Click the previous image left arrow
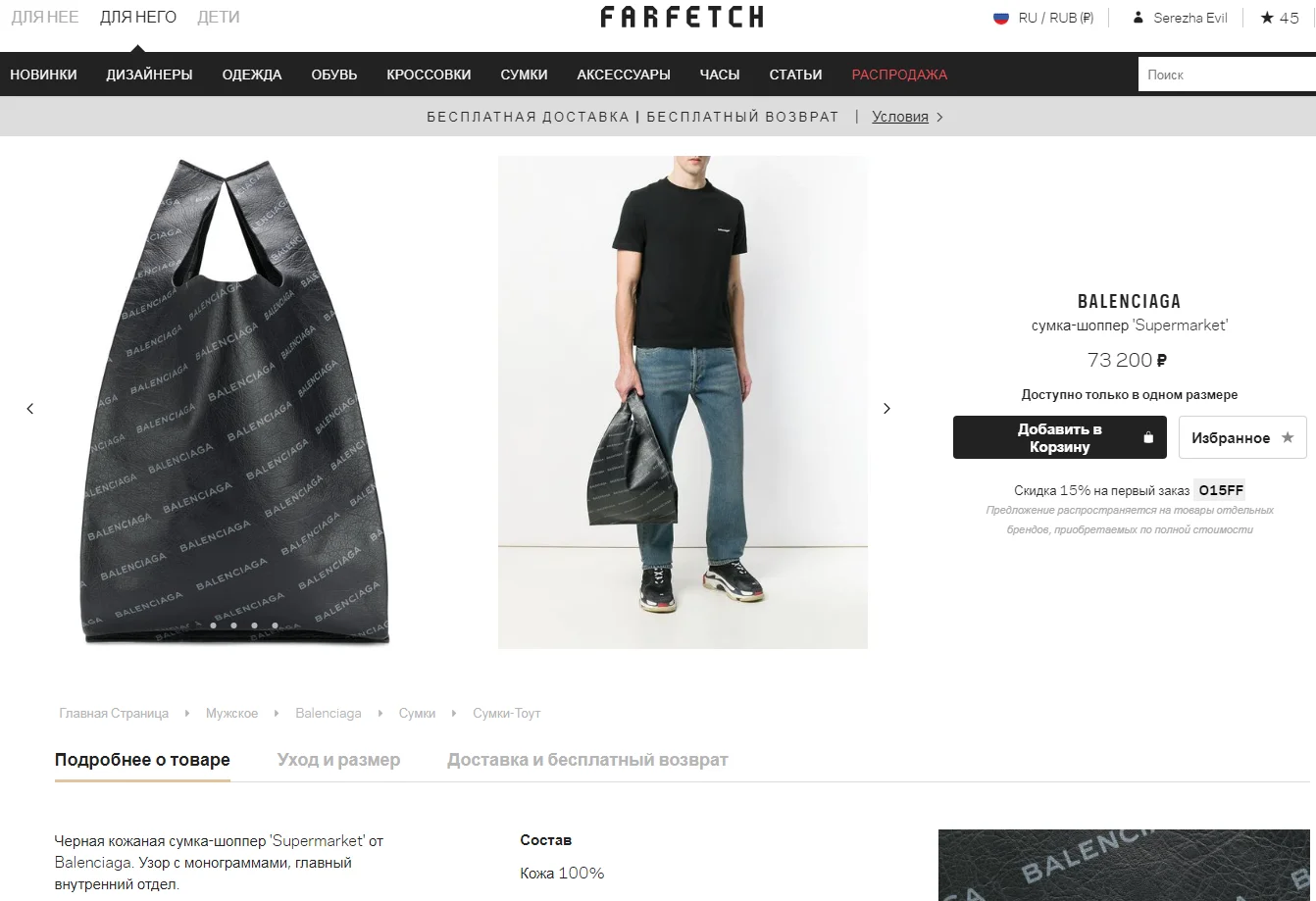Image resolution: width=1316 pixels, height=901 pixels. click(29, 409)
